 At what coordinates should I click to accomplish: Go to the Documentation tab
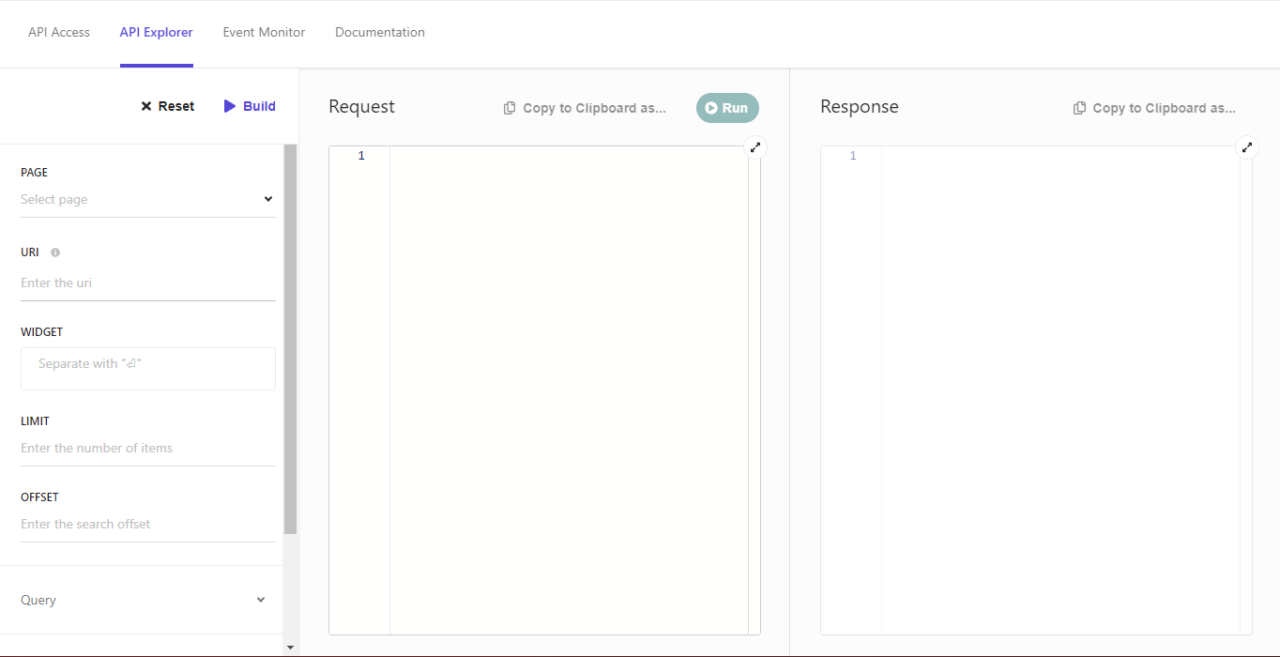coord(379,32)
